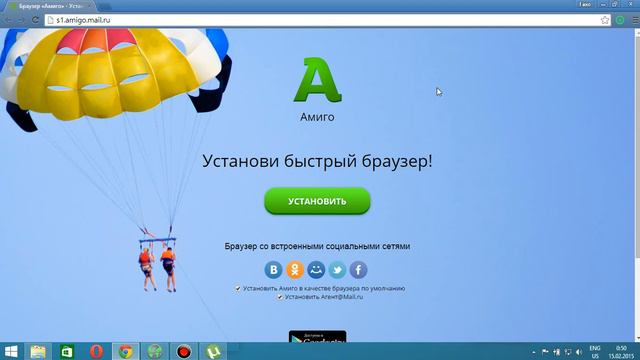Open File Explorer from the taskbar
The height and width of the screenshot is (360, 640).
pos(38,351)
